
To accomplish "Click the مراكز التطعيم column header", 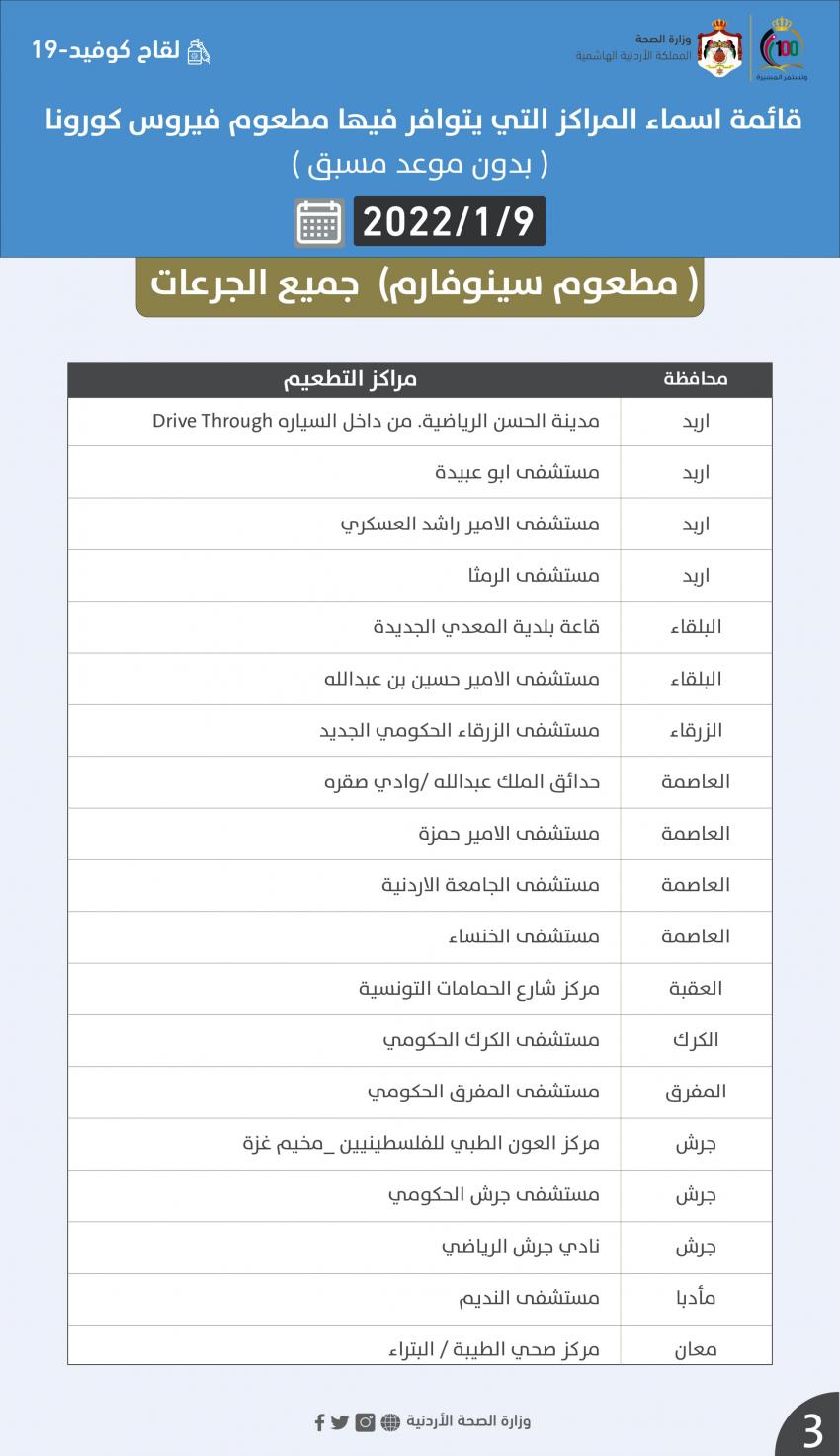I will [x=350, y=379].
